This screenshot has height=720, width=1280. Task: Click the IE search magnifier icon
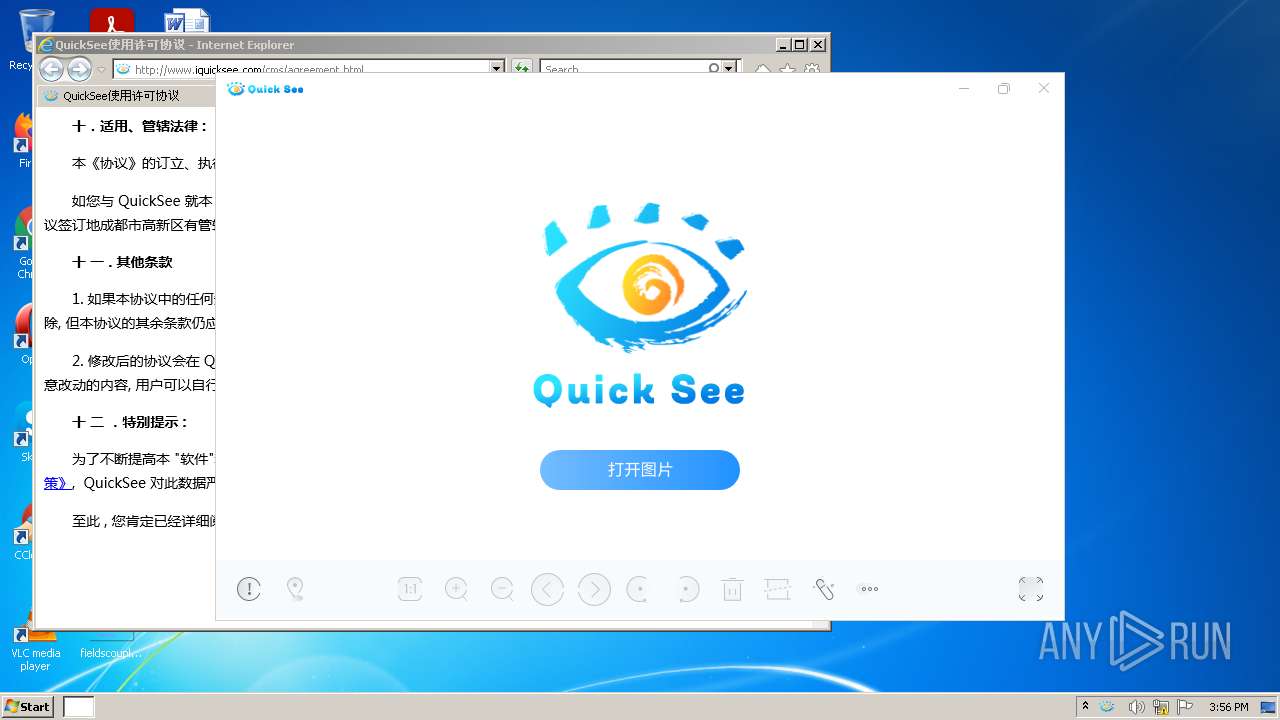[x=714, y=69]
